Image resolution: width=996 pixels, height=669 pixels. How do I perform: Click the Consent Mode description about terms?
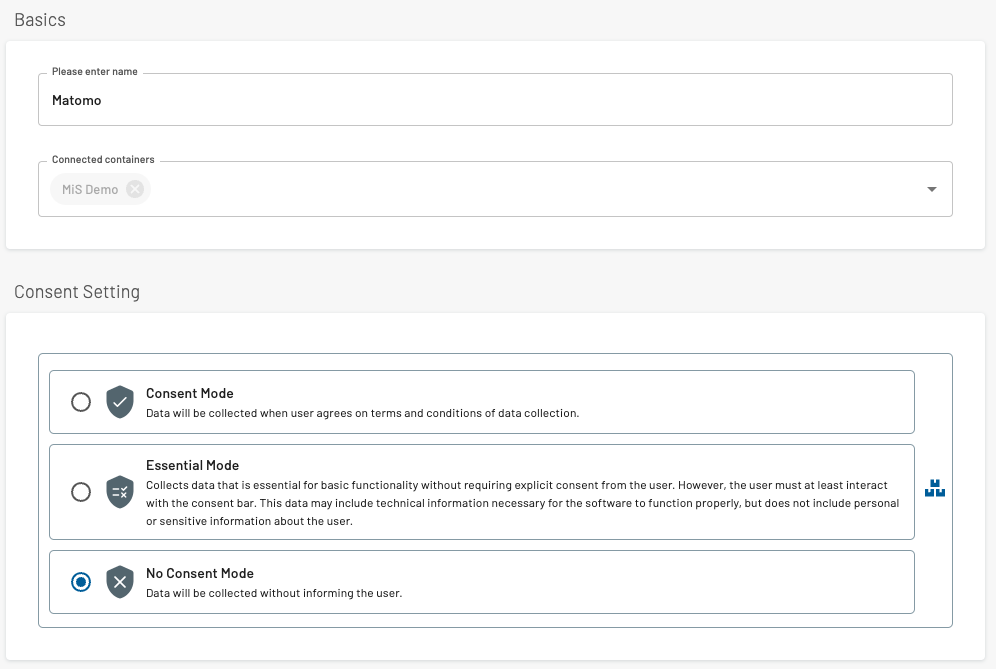[362, 413]
